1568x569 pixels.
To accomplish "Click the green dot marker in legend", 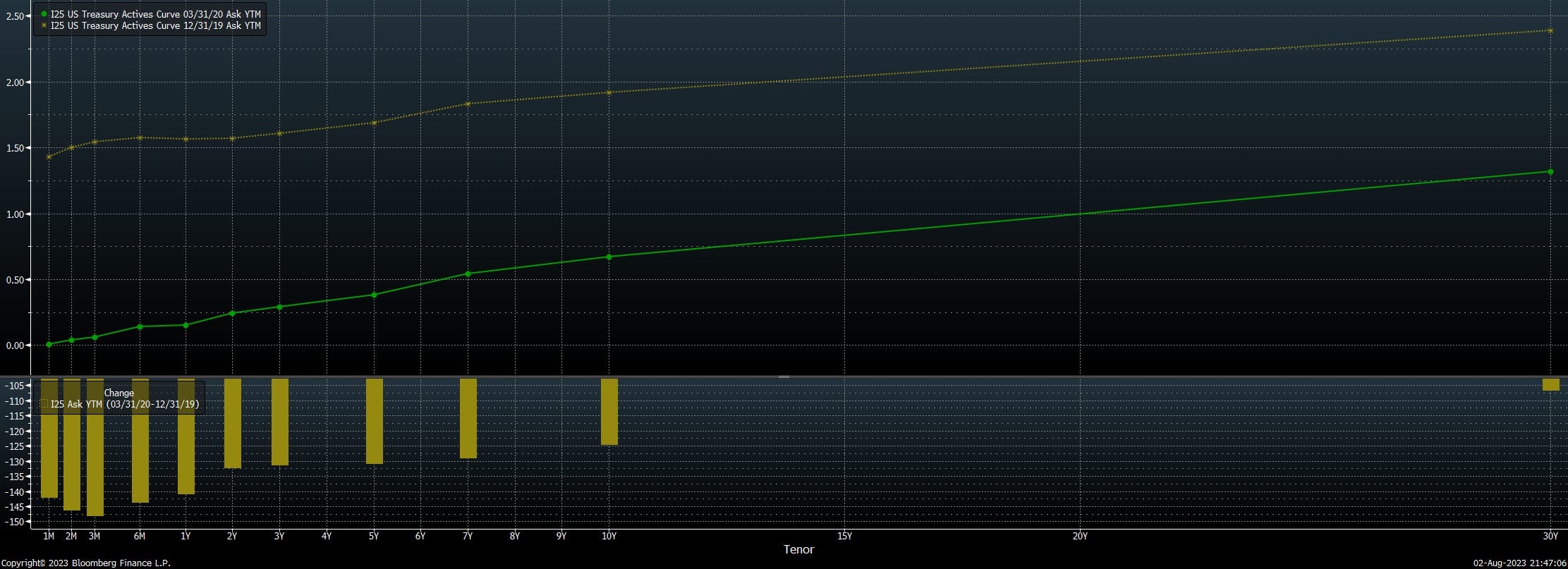I will tap(44, 14).
